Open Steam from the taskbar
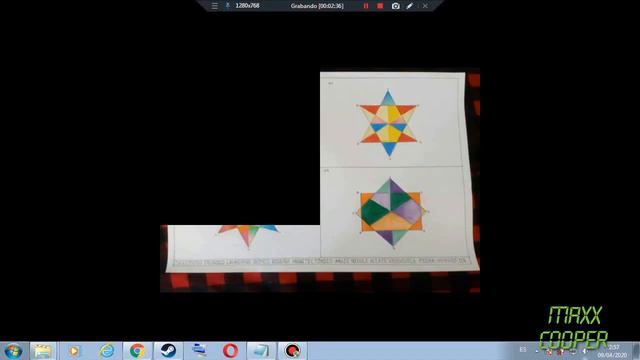 [x=168, y=351]
